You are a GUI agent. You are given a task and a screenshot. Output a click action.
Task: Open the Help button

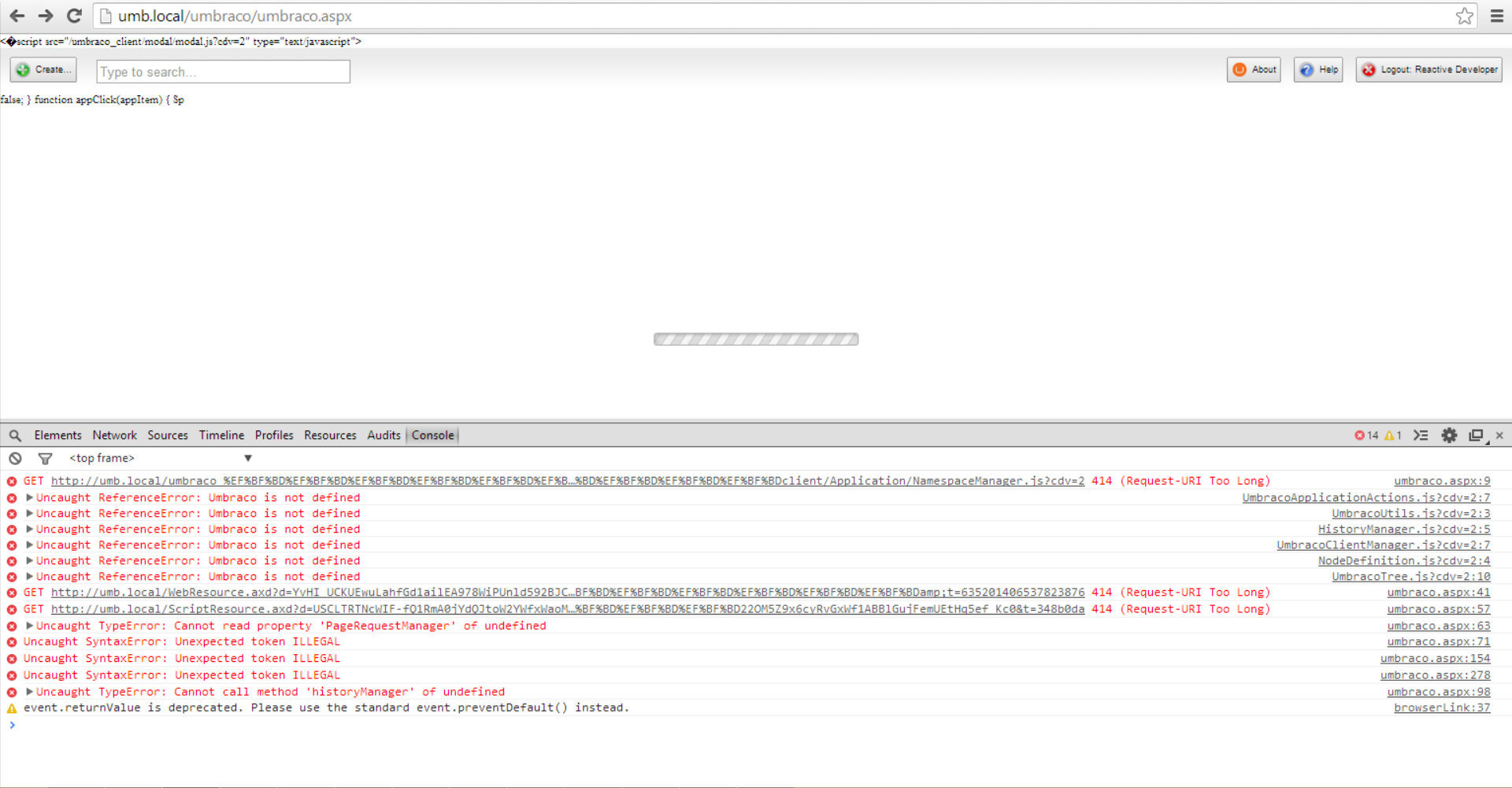click(1318, 70)
